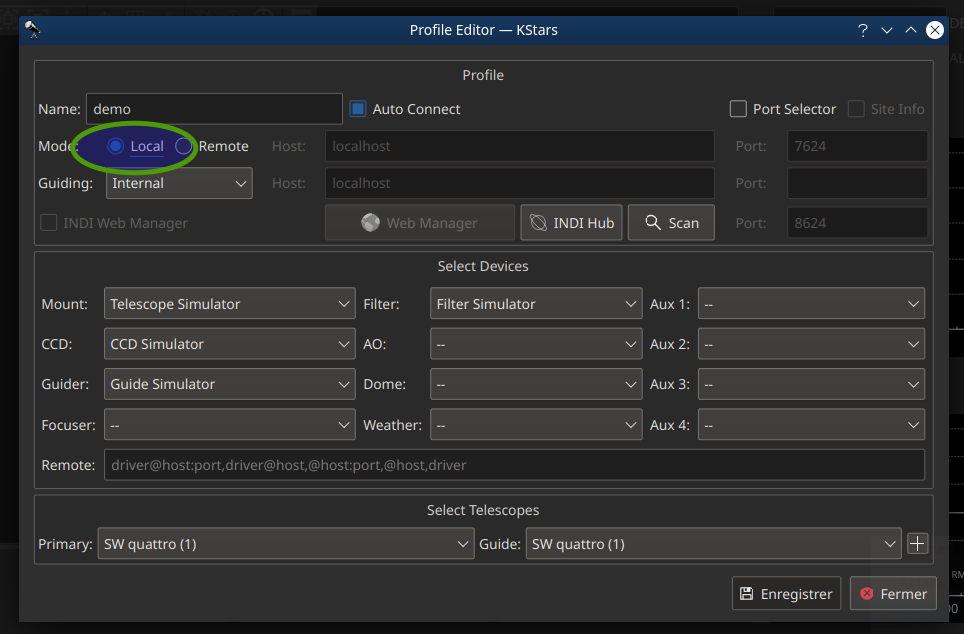The height and width of the screenshot is (634, 964).
Task: Click the empty Guiding Port field
Action: (857, 183)
